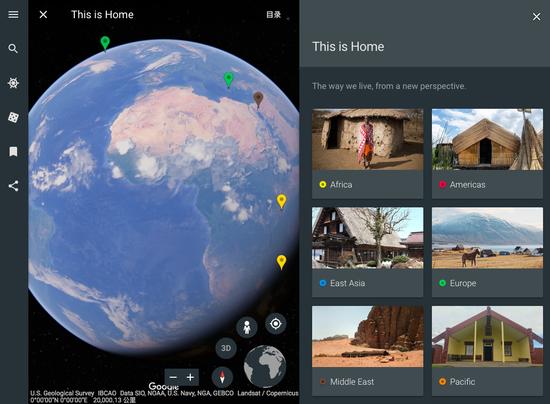Select the East Asia label
This screenshot has height=404, width=550.
click(347, 283)
